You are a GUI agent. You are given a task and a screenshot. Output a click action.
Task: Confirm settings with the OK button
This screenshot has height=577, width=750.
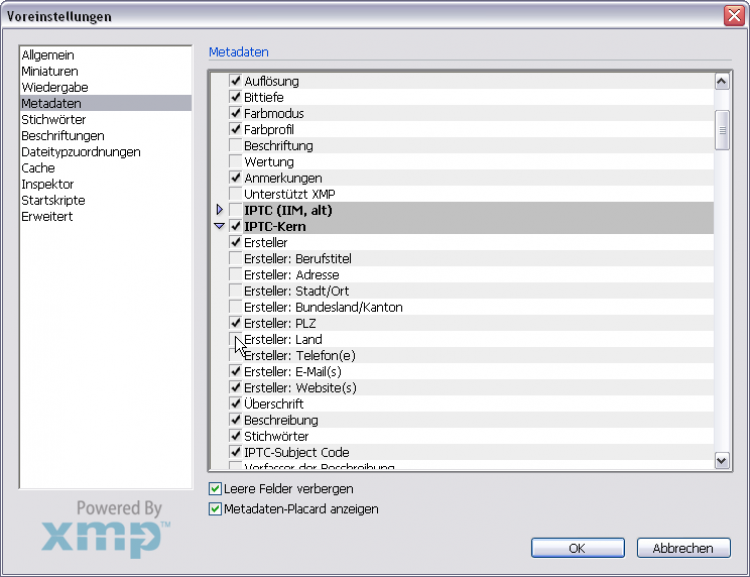(x=577, y=548)
